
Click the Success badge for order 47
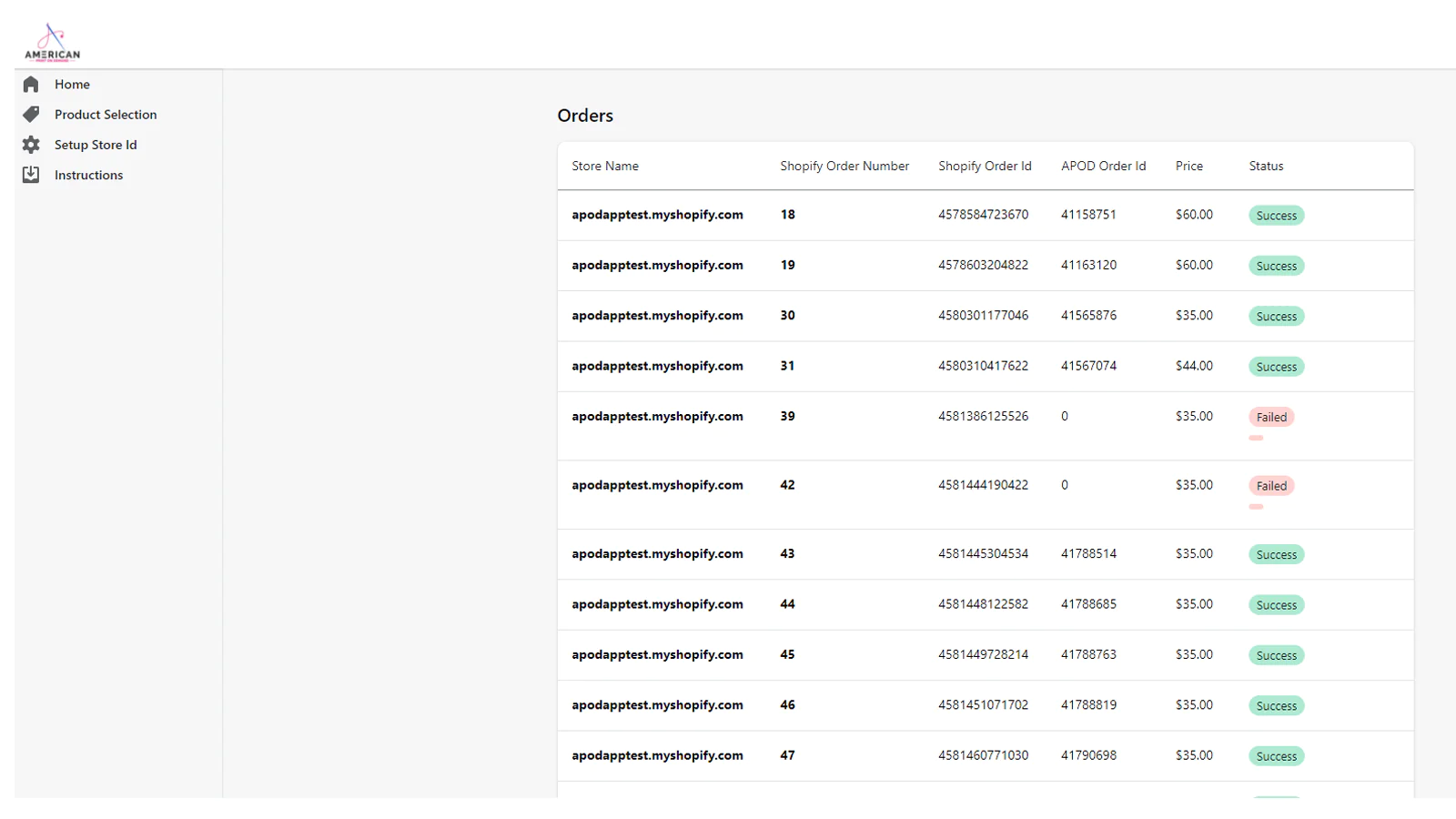1277,756
